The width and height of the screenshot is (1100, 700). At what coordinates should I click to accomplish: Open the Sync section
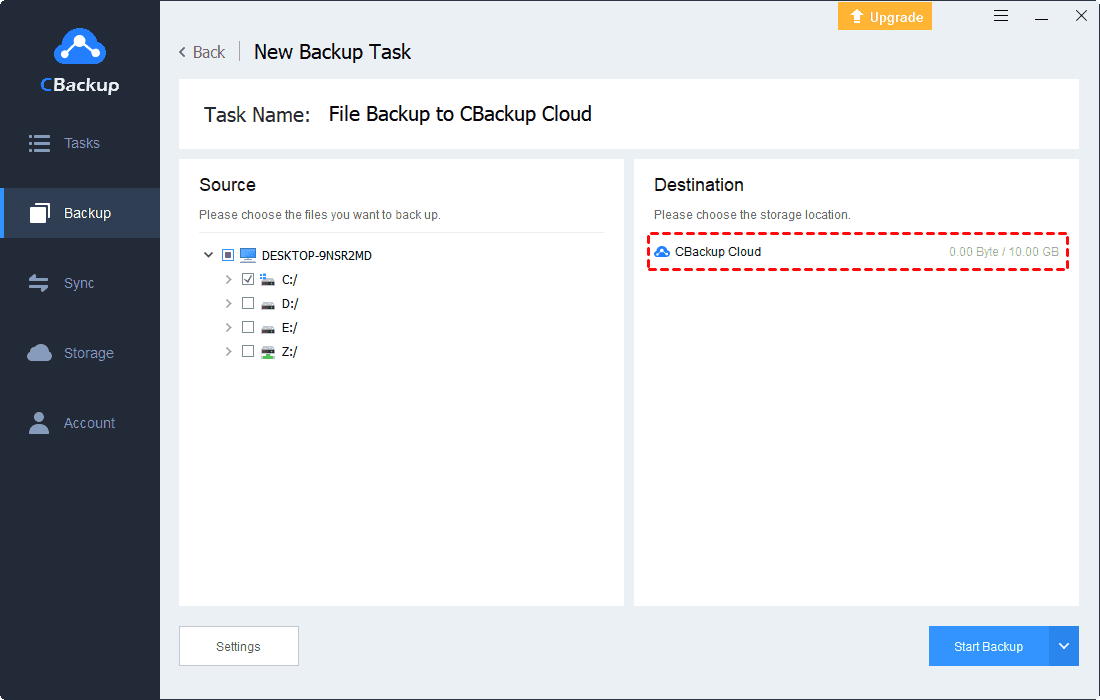click(80, 283)
